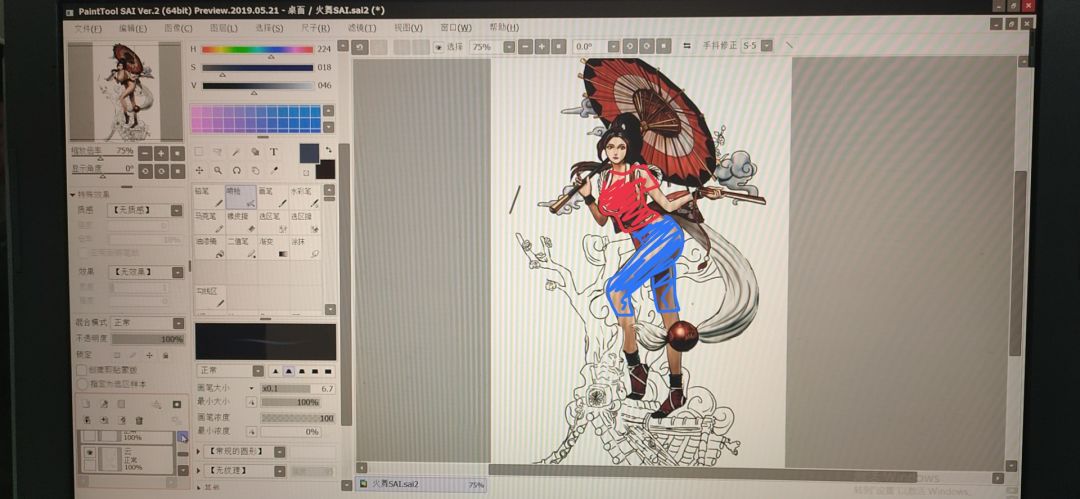Click the flip horizontal icon in toolbar
Screen dimensions: 1080x499
coord(687,47)
